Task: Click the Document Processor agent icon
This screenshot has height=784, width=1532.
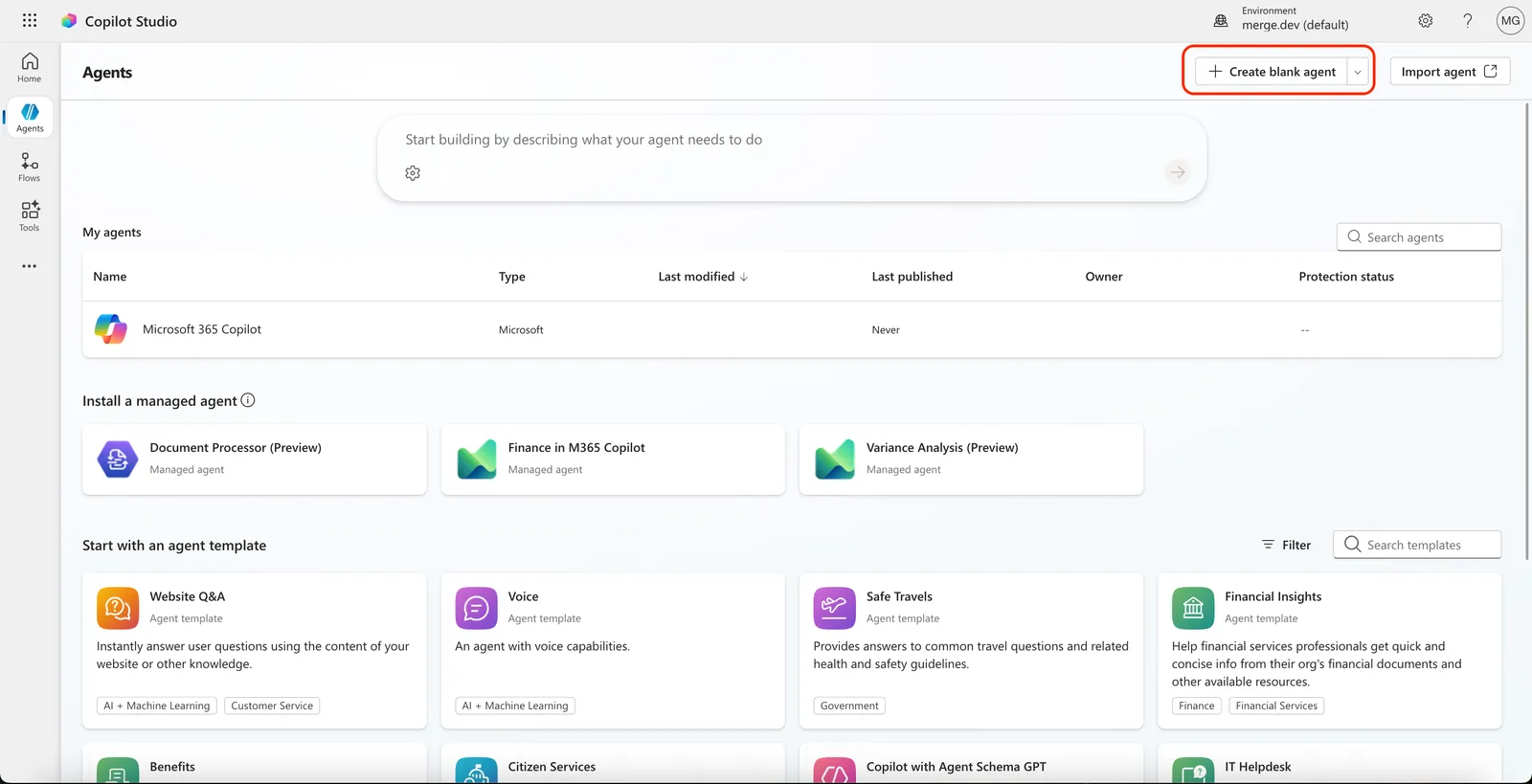Action: (x=117, y=459)
